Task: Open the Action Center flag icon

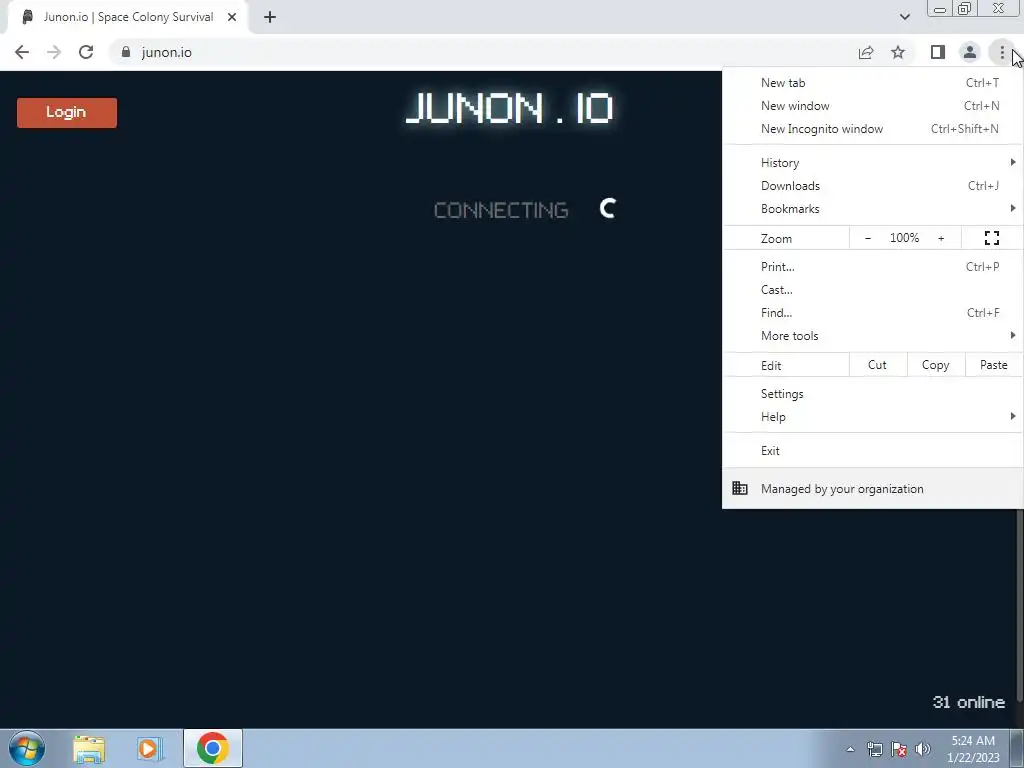Action: click(899, 749)
